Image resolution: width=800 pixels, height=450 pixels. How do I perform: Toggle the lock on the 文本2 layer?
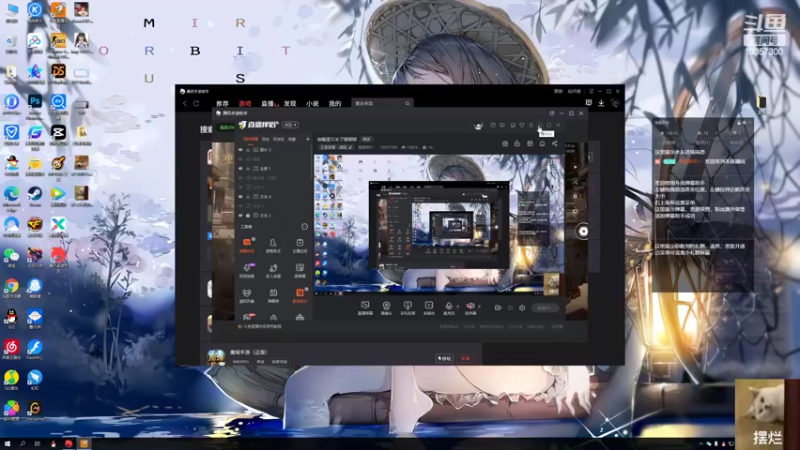point(248,215)
